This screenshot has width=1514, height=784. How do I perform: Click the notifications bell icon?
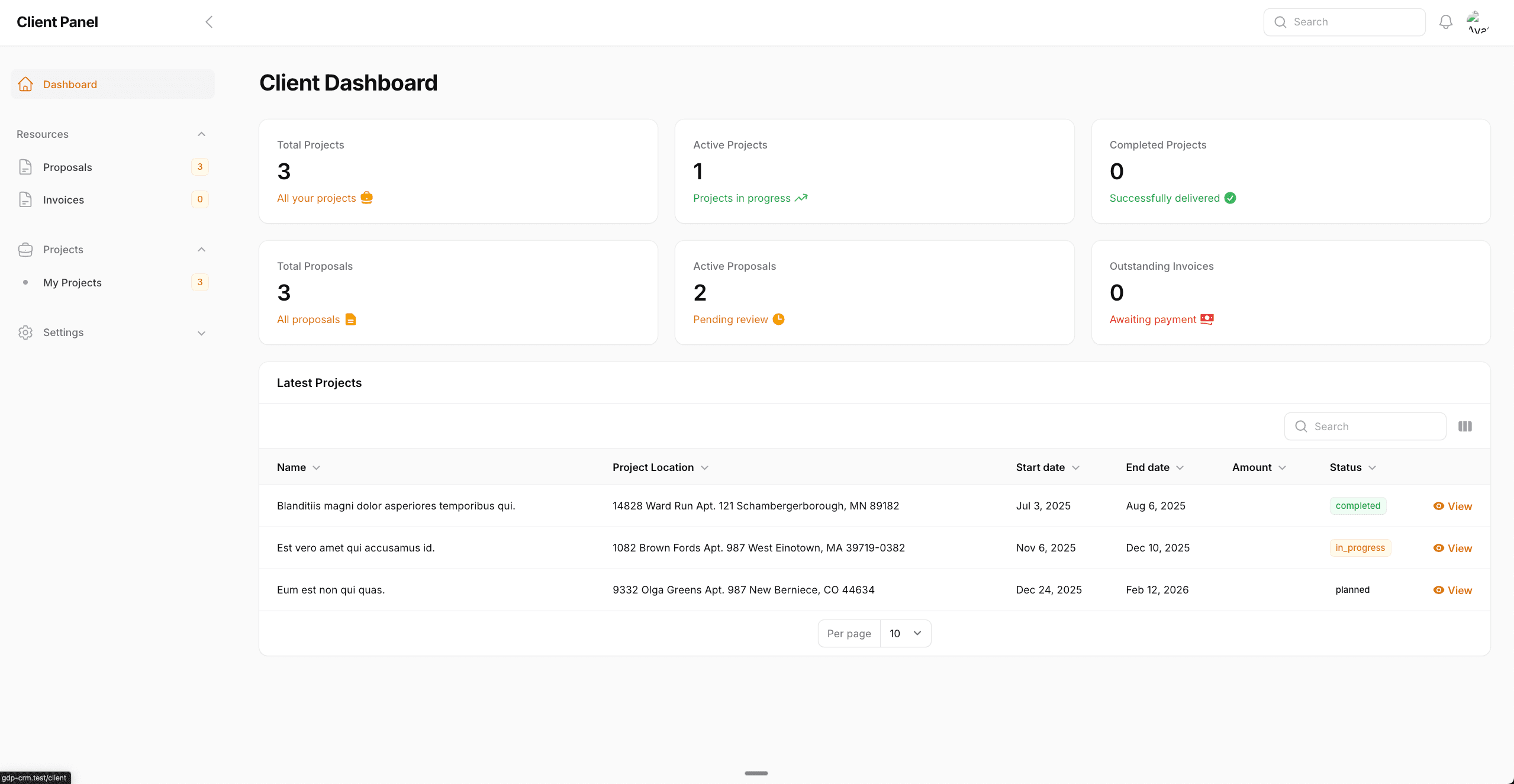click(x=1445, y=22)
